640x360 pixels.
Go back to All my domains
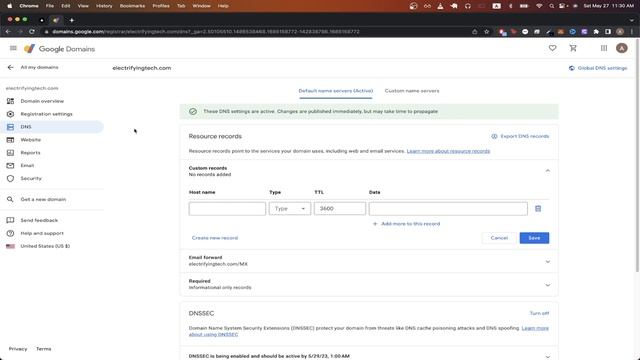point(33,67)
